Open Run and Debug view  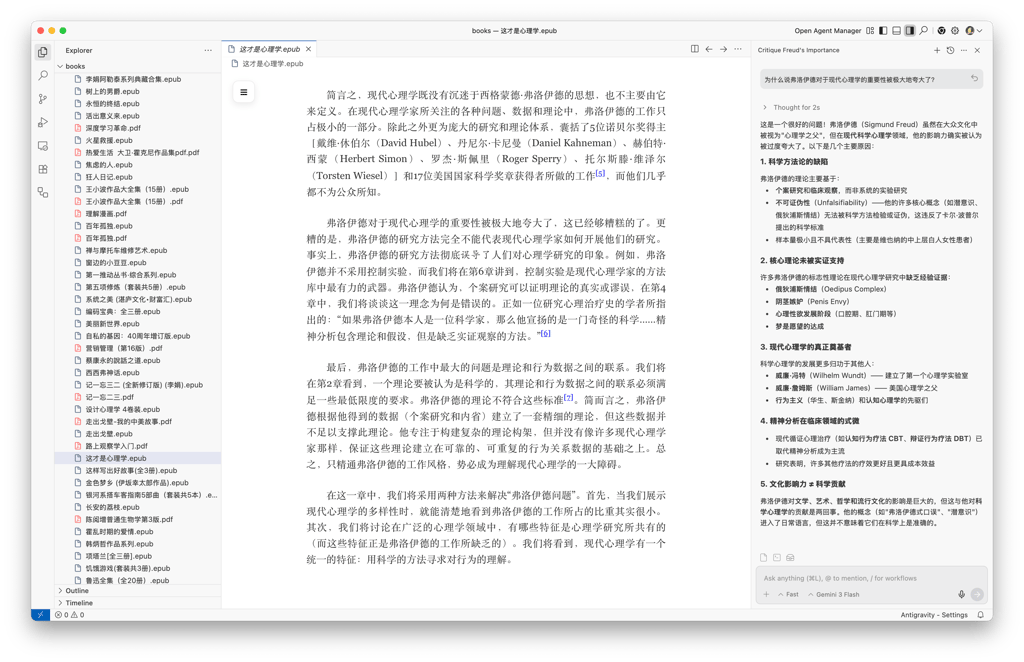coord(43,122)
